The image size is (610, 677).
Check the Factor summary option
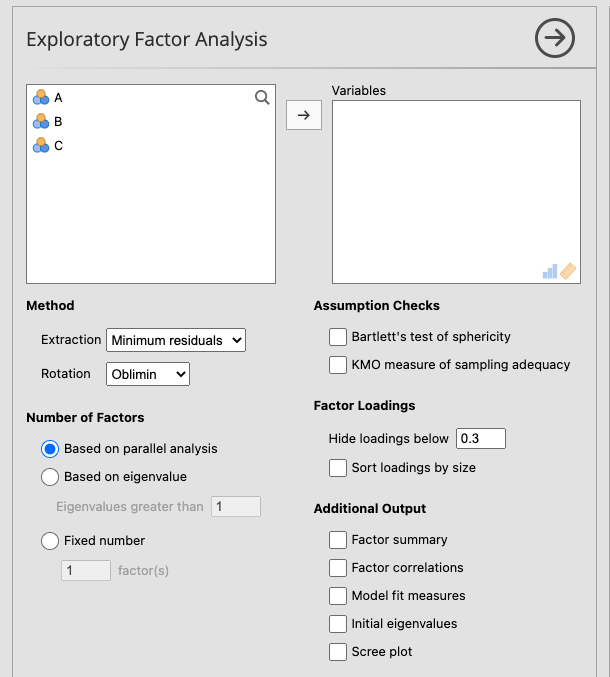point(338,540)
